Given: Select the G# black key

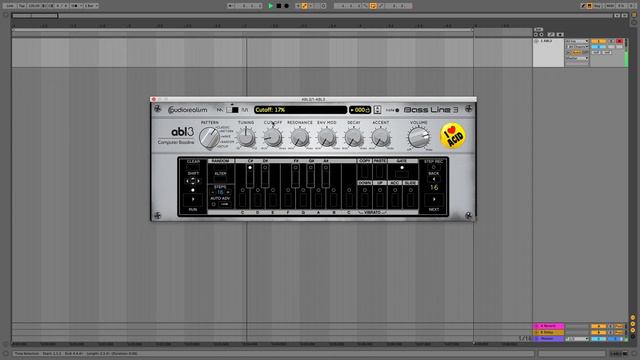Looking at the screenshot, I should (x=311, y=176).
